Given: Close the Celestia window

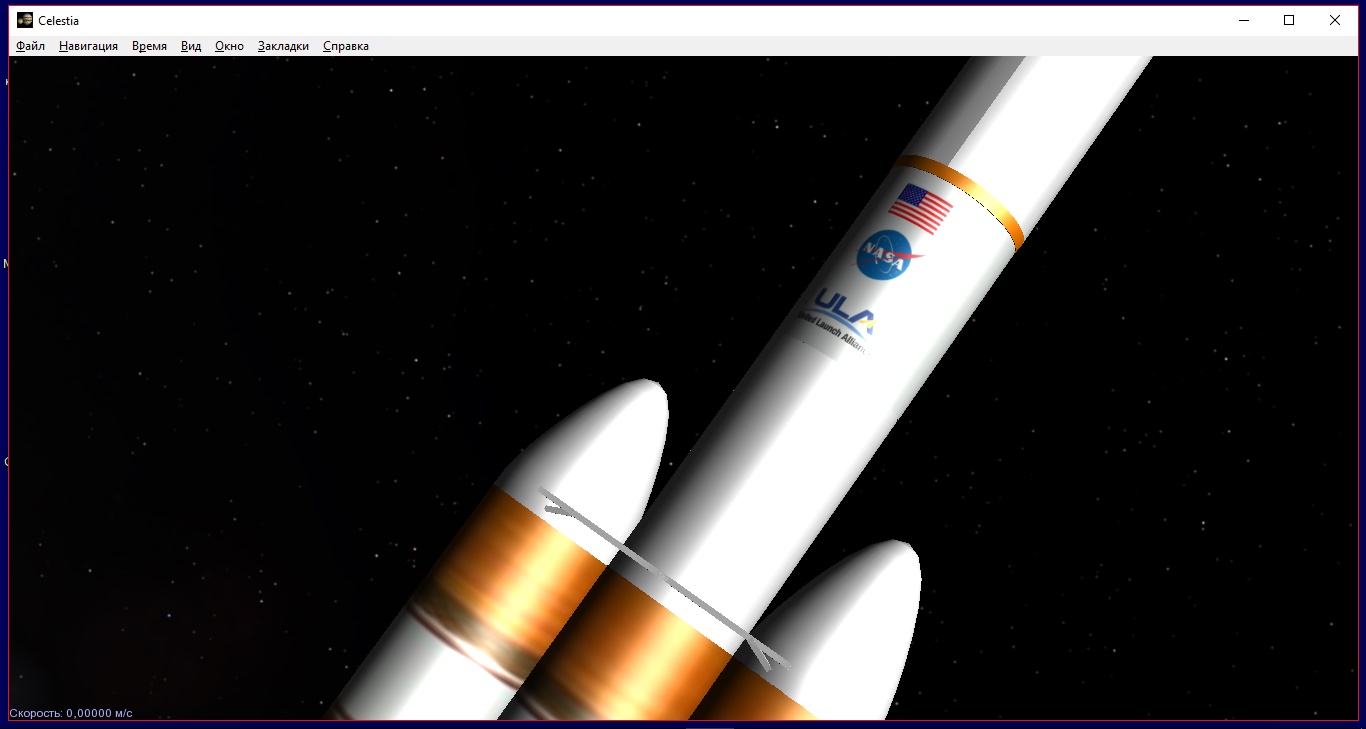Looking at the screenshot, I should pyautogui.click(x=1334, y=20).
